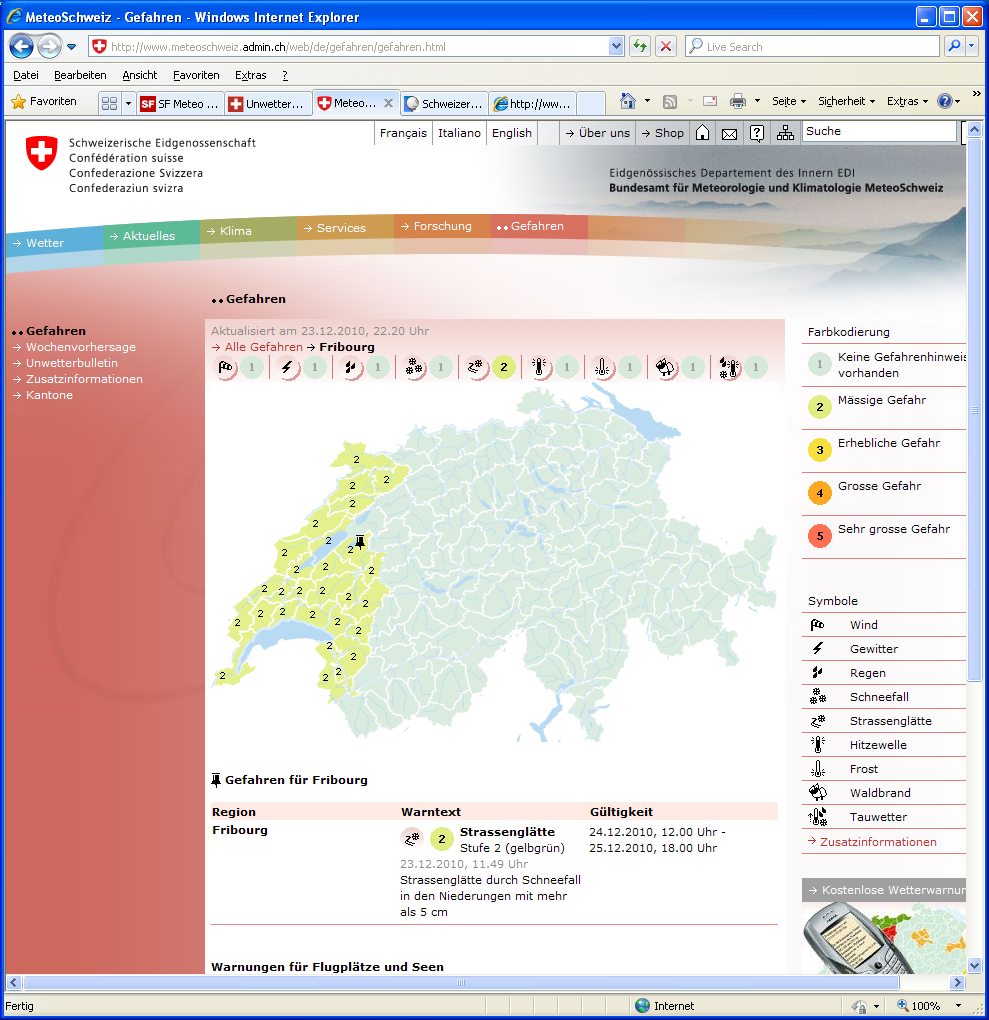Click red level 5 Sehr grosse Gefahr swatch

(x=820, y=536)
